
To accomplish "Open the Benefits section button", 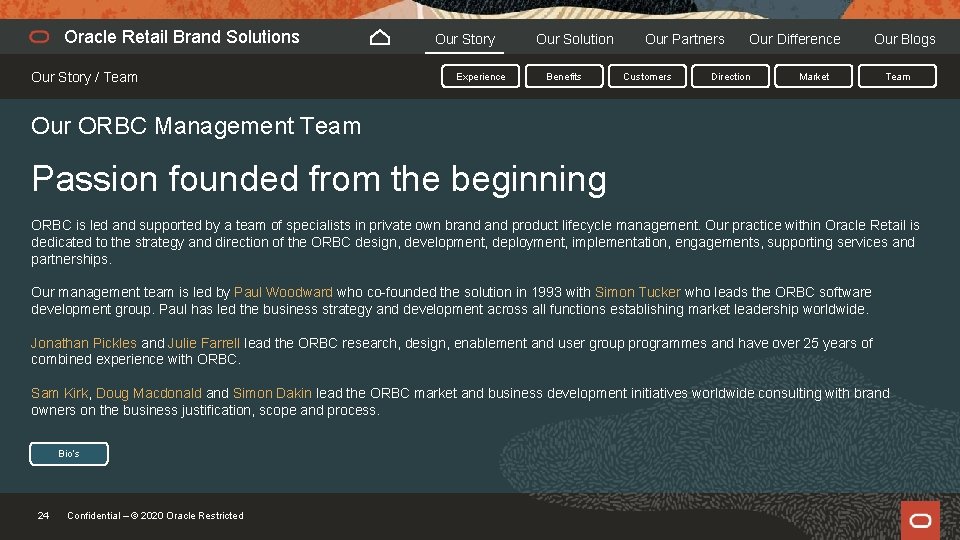I will click(564, 77).
